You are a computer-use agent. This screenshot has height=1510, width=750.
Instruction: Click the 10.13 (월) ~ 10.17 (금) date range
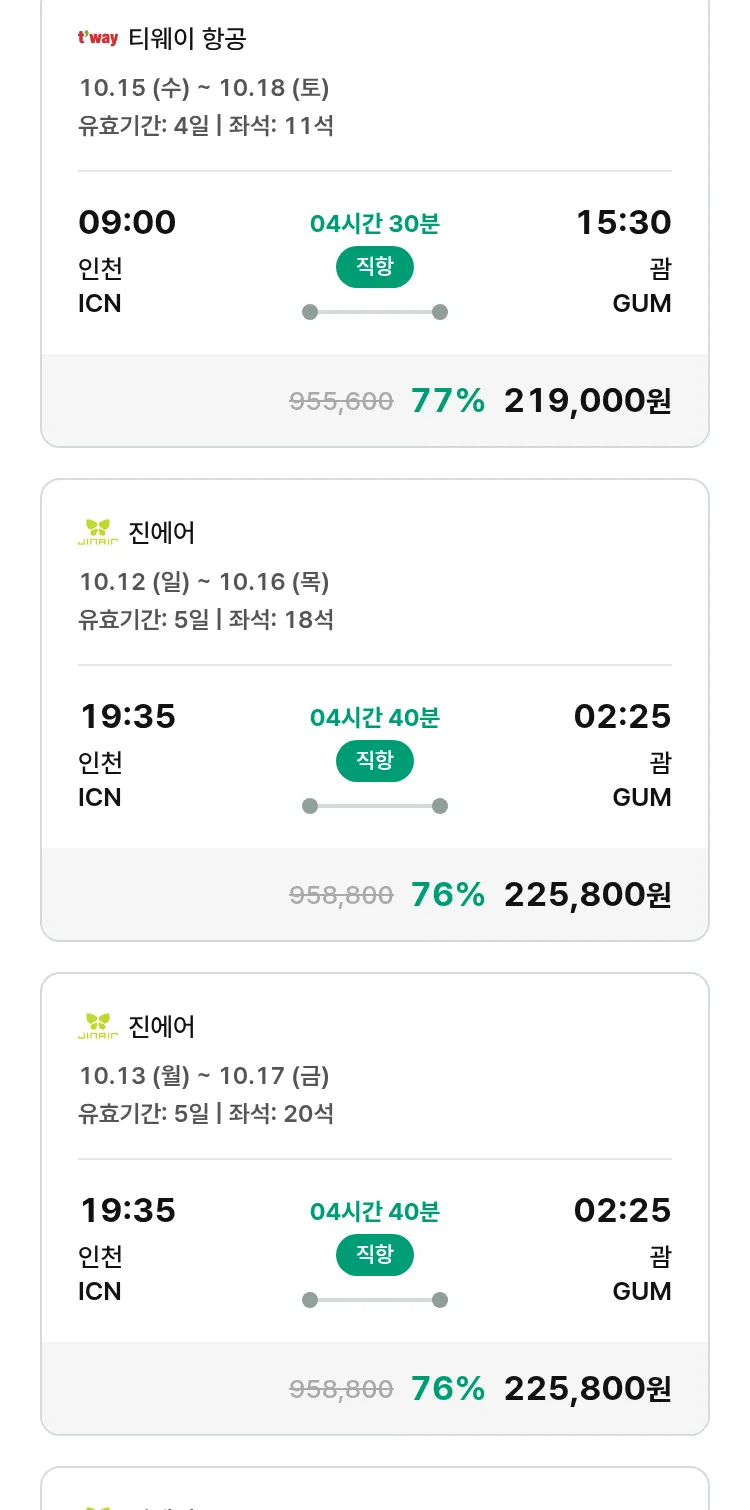(x=204, y=1076)
